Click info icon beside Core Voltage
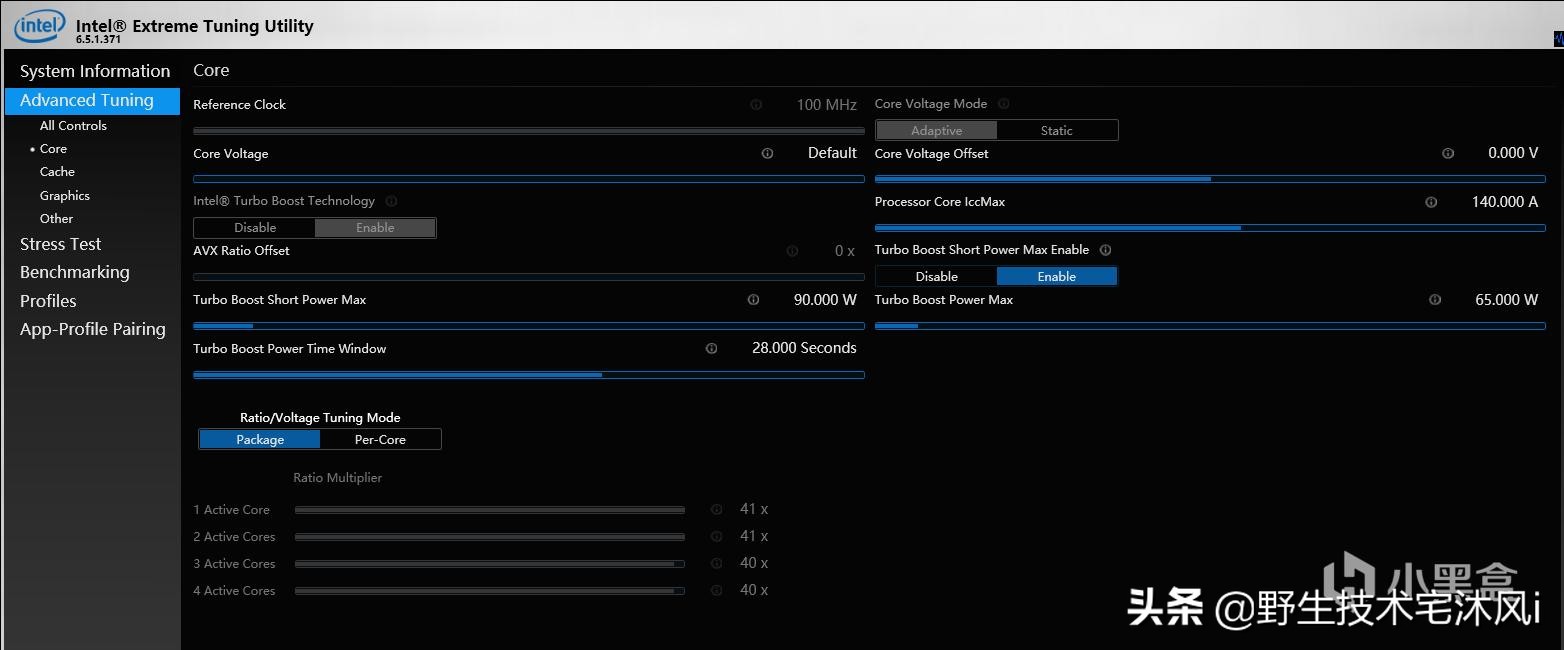1564x650 pixels. 767,154
